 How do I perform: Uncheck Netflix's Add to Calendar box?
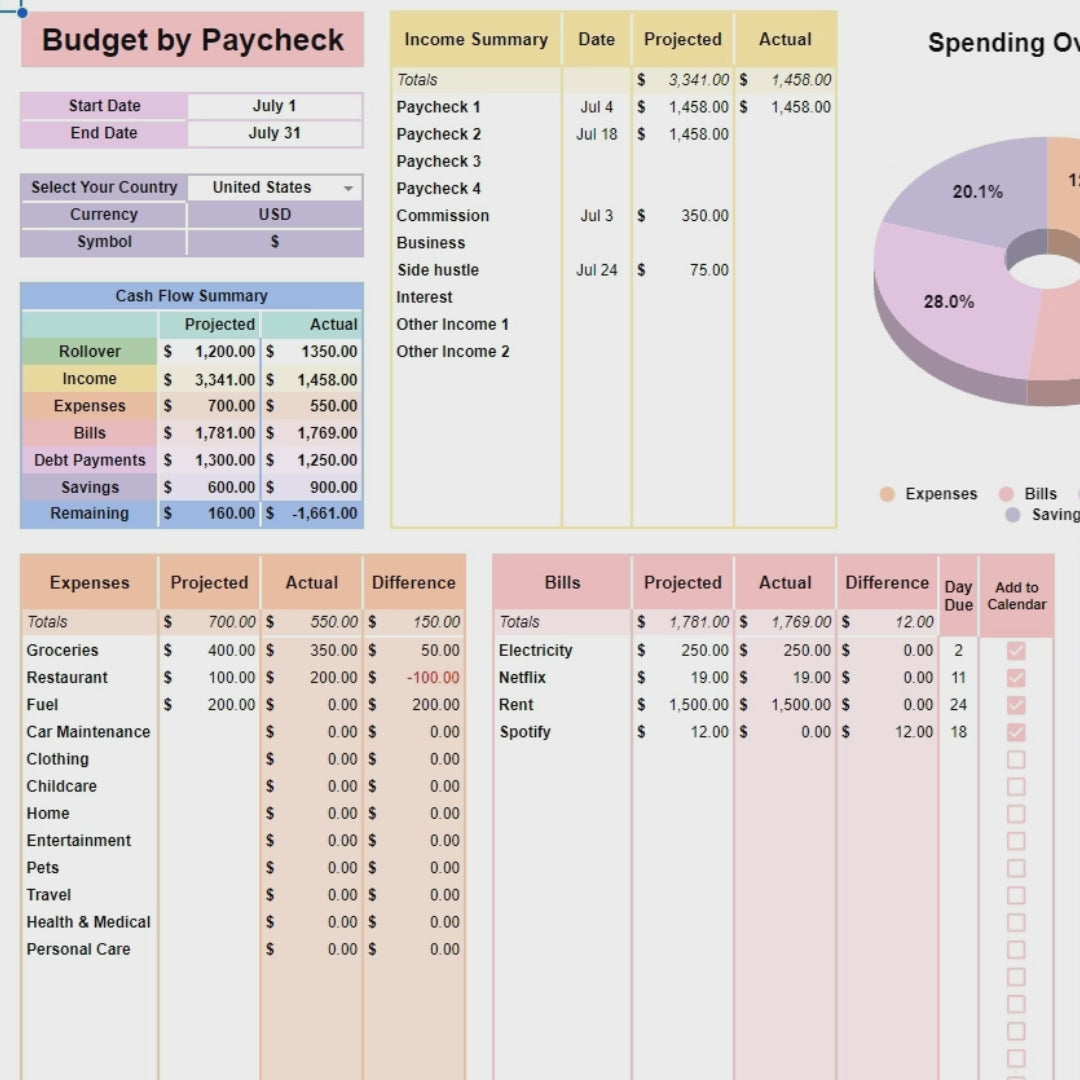pos(1016,677)
